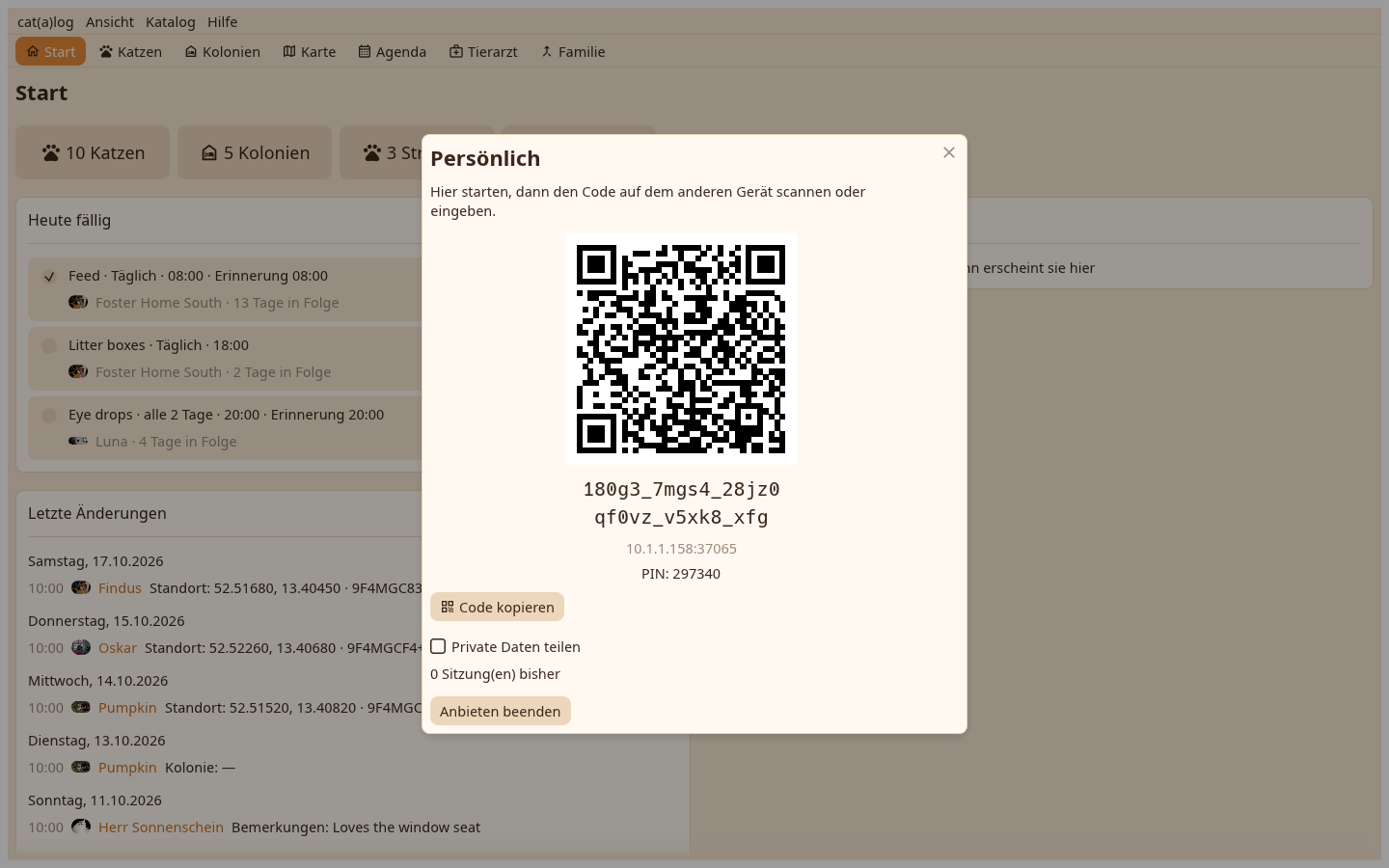Click the QR code image
The height and width of the screenshot is (868, 1389).
[681, 349]
